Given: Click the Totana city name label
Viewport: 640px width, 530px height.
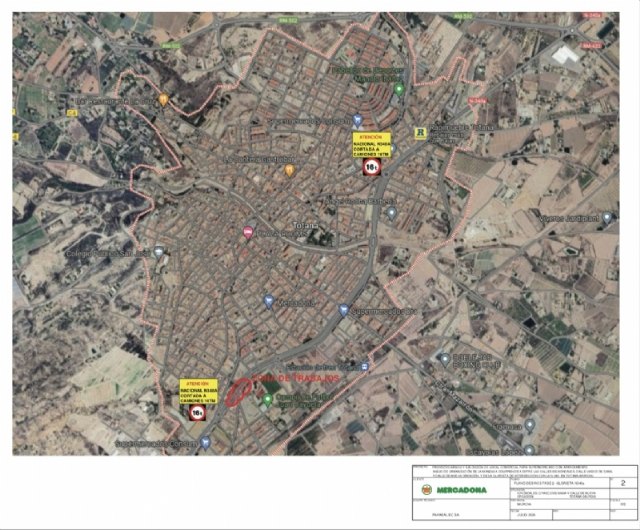Looking at the screenshot, I should [x=306, y=226].
